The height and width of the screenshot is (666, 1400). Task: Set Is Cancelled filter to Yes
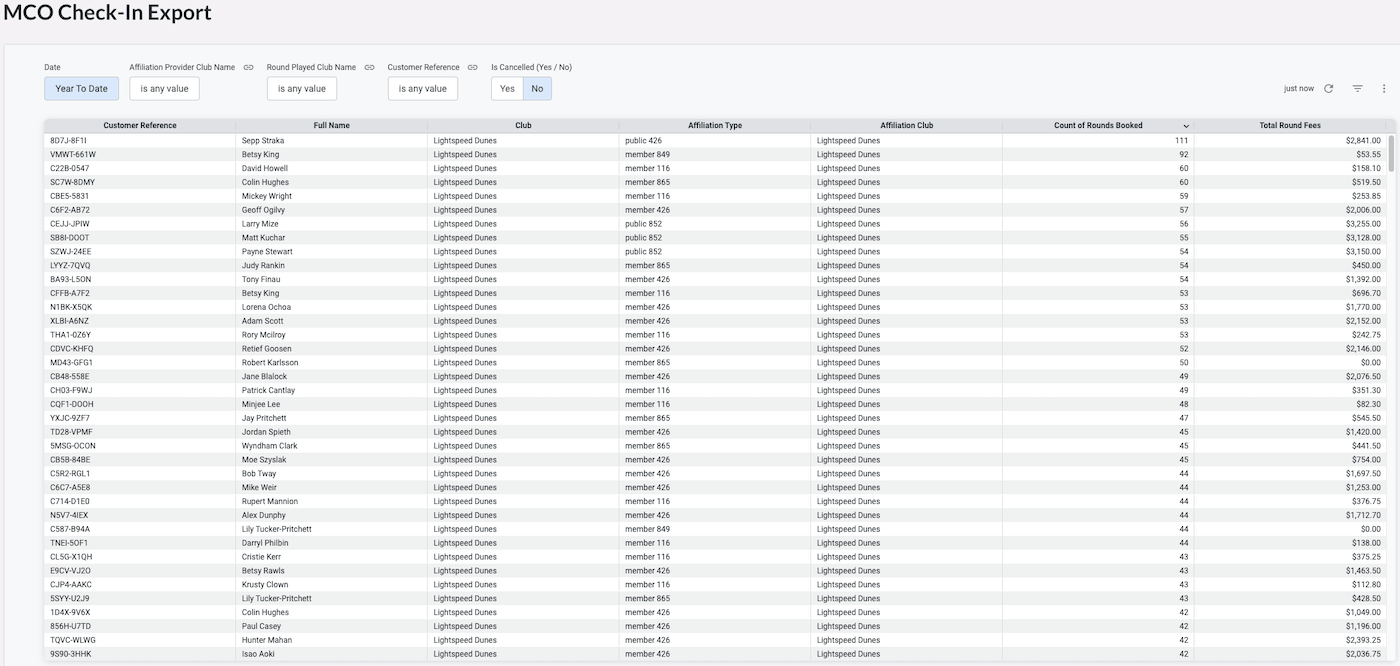507,89
